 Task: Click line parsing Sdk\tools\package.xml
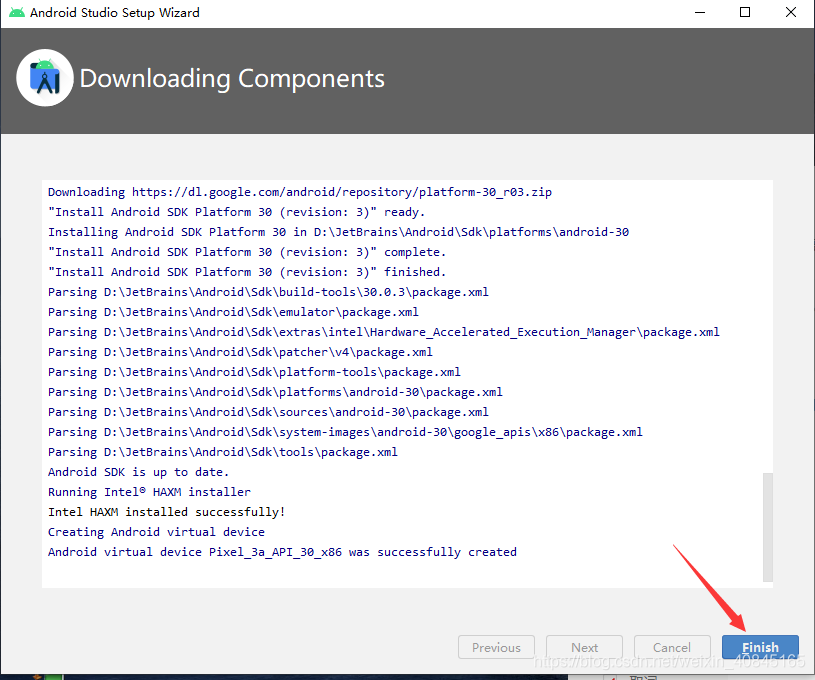point(223,452)
